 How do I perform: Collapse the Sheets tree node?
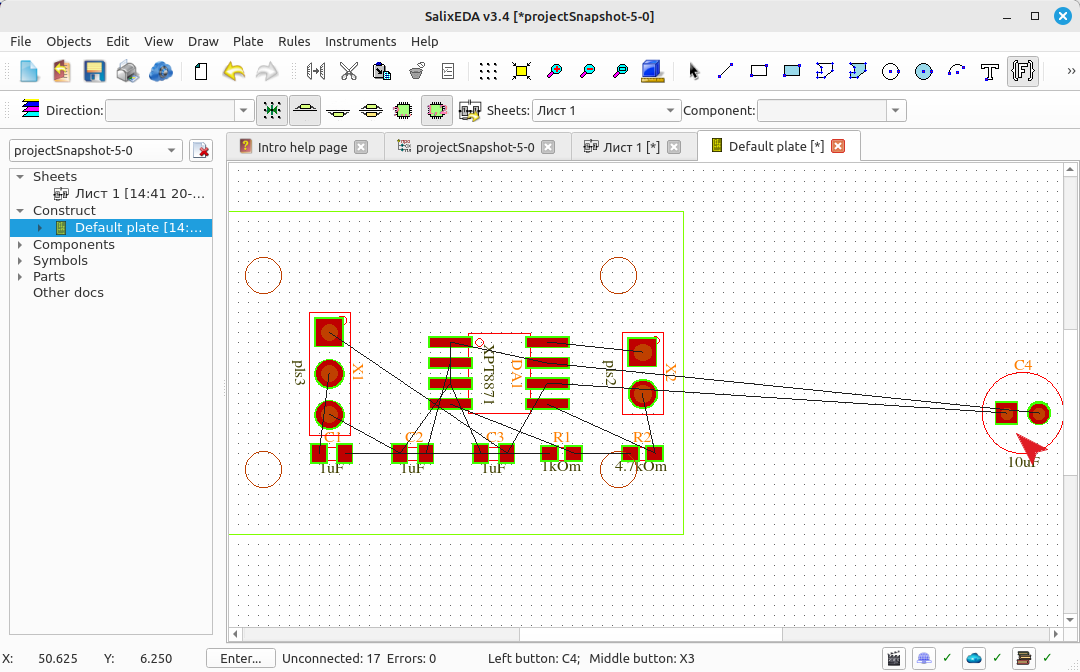20,177
